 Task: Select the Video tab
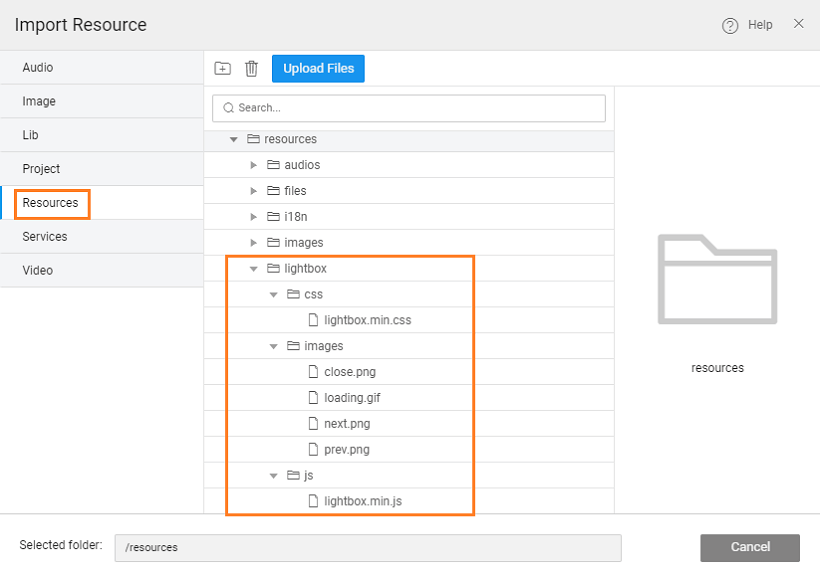pyautogui.click(x=38, y=271)
